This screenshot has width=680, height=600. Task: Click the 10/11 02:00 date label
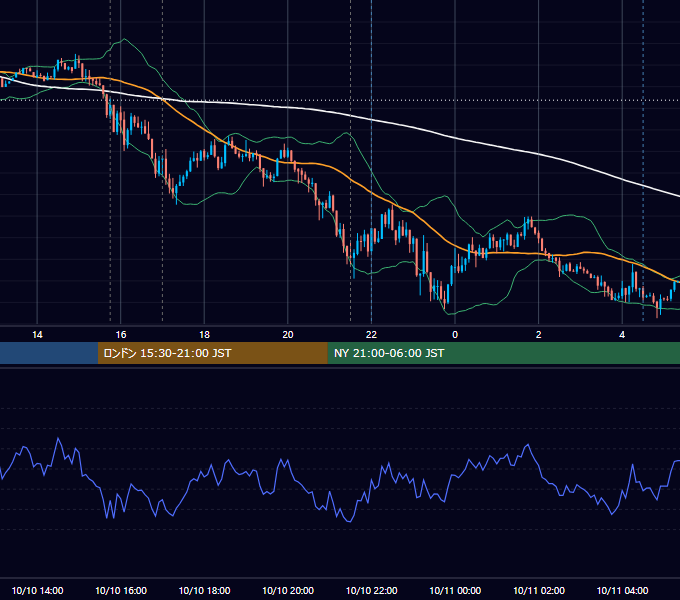pos(539,590)
